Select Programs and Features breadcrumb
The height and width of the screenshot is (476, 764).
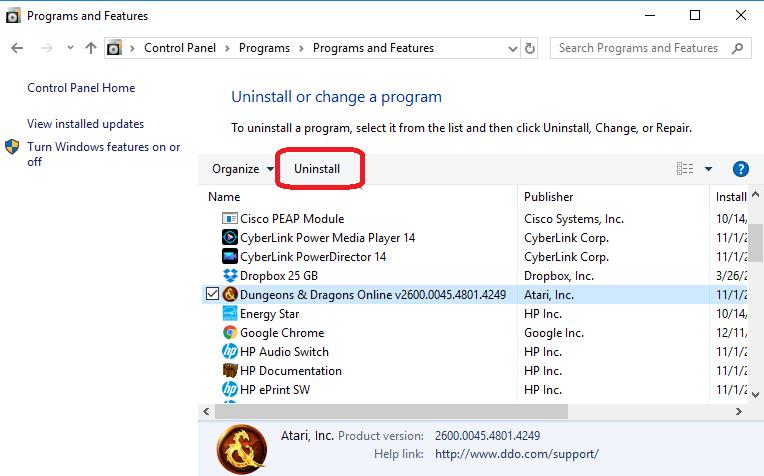point(373,48)
